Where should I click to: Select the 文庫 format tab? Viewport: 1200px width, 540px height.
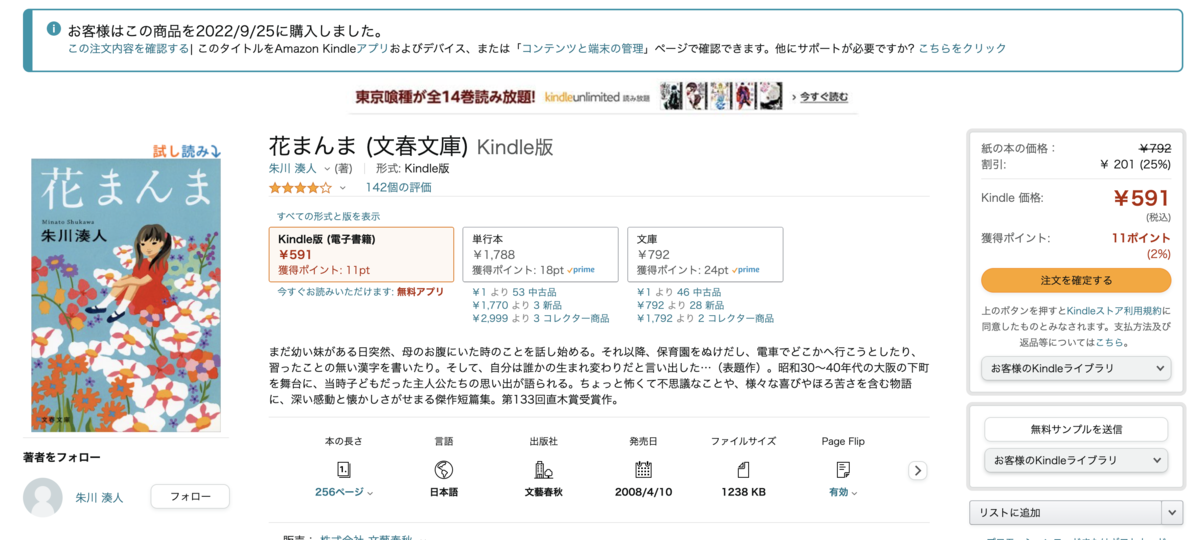705,254
